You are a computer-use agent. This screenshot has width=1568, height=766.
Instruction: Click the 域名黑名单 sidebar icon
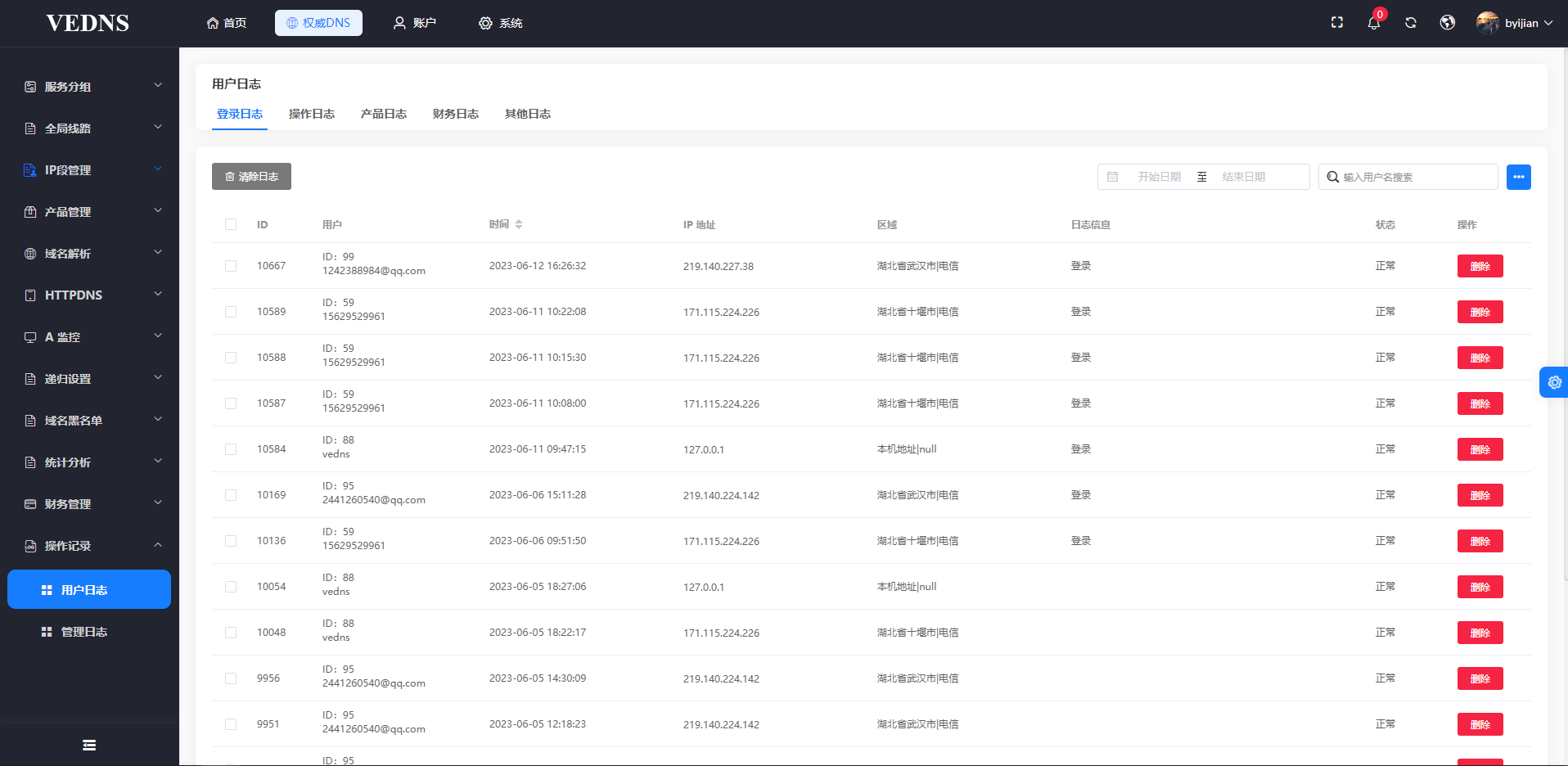pyautogui.click(x=30, y=421)
